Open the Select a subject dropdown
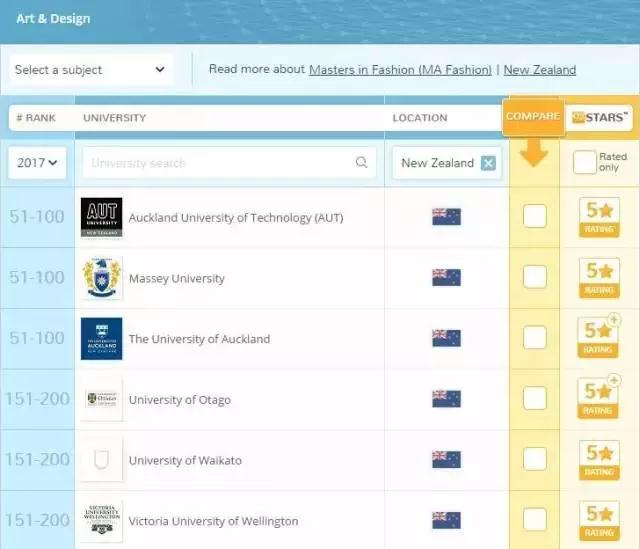This screenshot has height=549, width=640. pos(90,70)
